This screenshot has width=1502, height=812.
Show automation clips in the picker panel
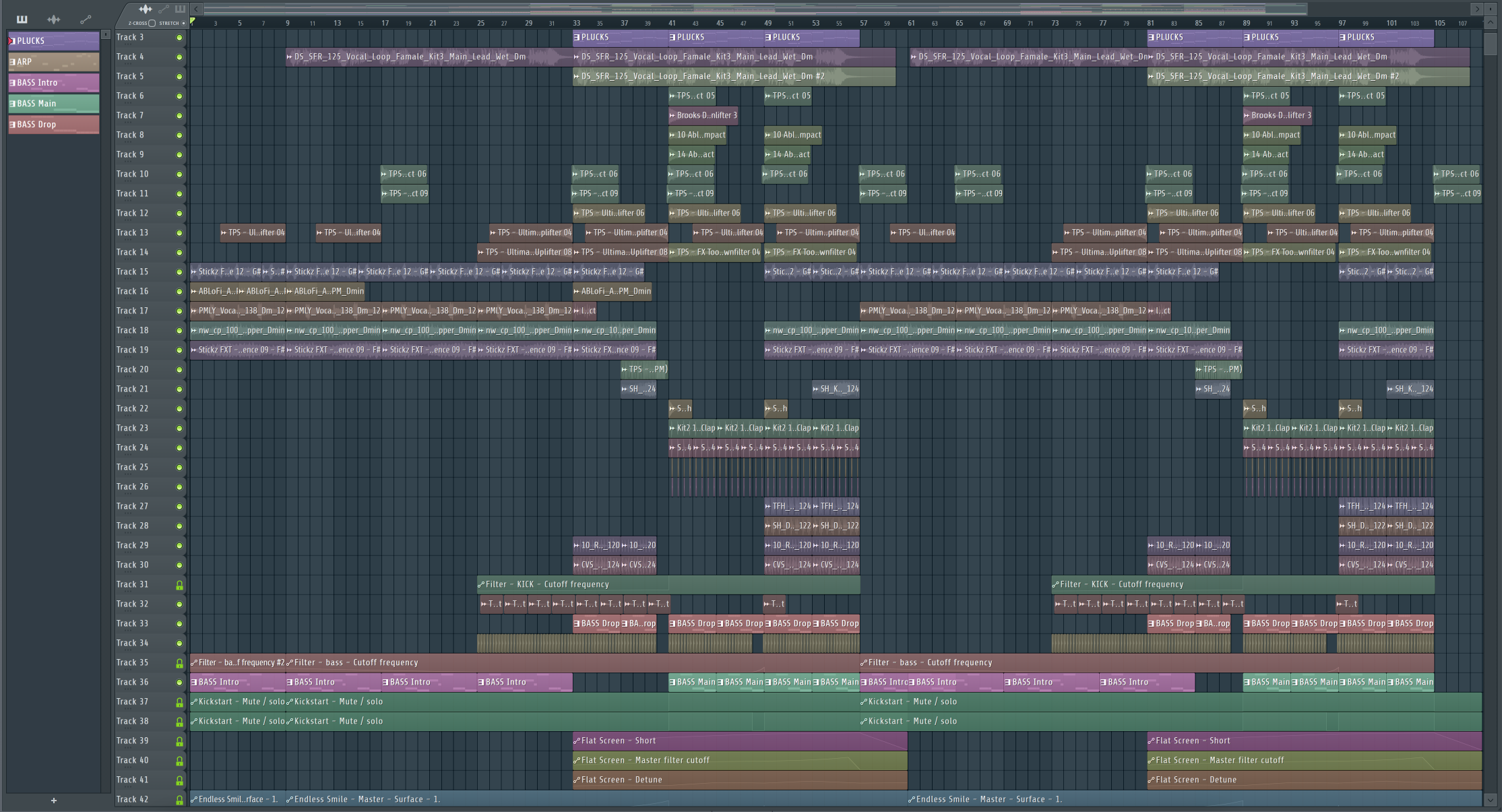coord(86,19)
